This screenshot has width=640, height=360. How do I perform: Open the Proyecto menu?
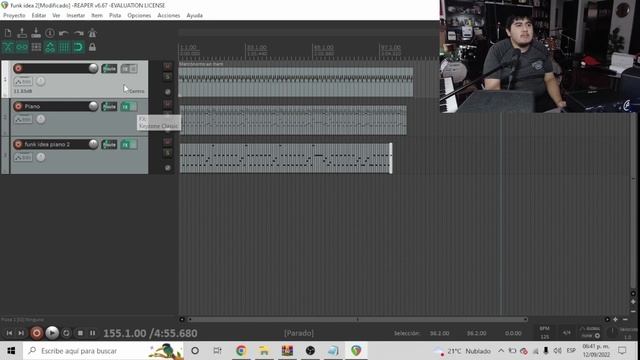14,16
